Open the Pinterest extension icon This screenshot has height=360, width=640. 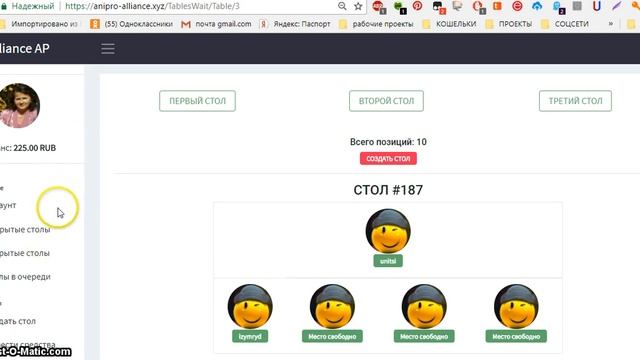pos(417,6)
